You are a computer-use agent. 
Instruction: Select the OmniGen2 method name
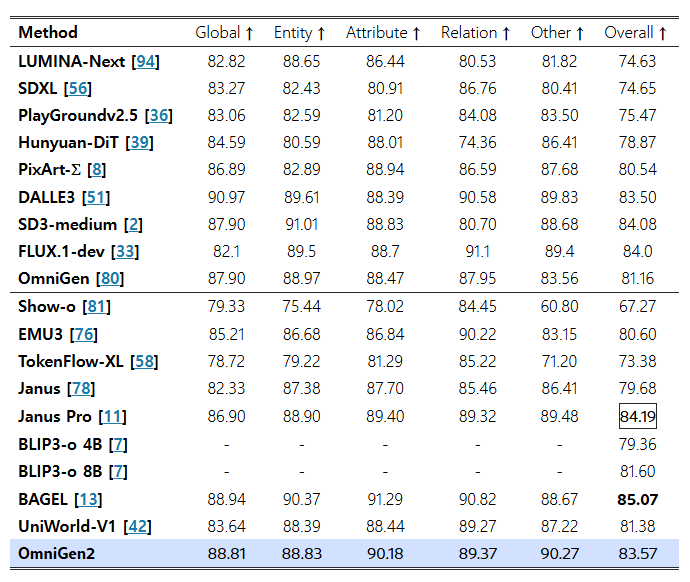point(56,553)
